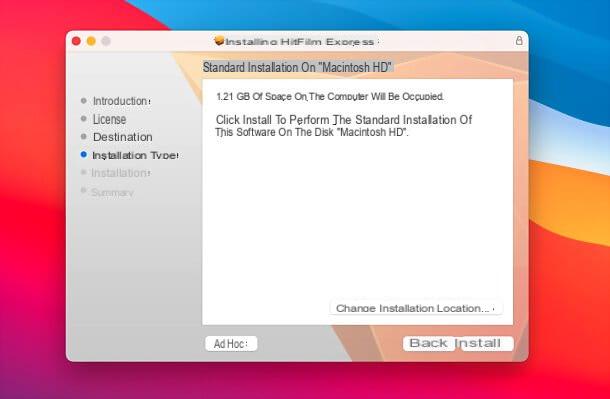This screenshot has width=610, height=399.
Task: Click the blue bullet beside Installation Type
Action: tap(83, 154)
